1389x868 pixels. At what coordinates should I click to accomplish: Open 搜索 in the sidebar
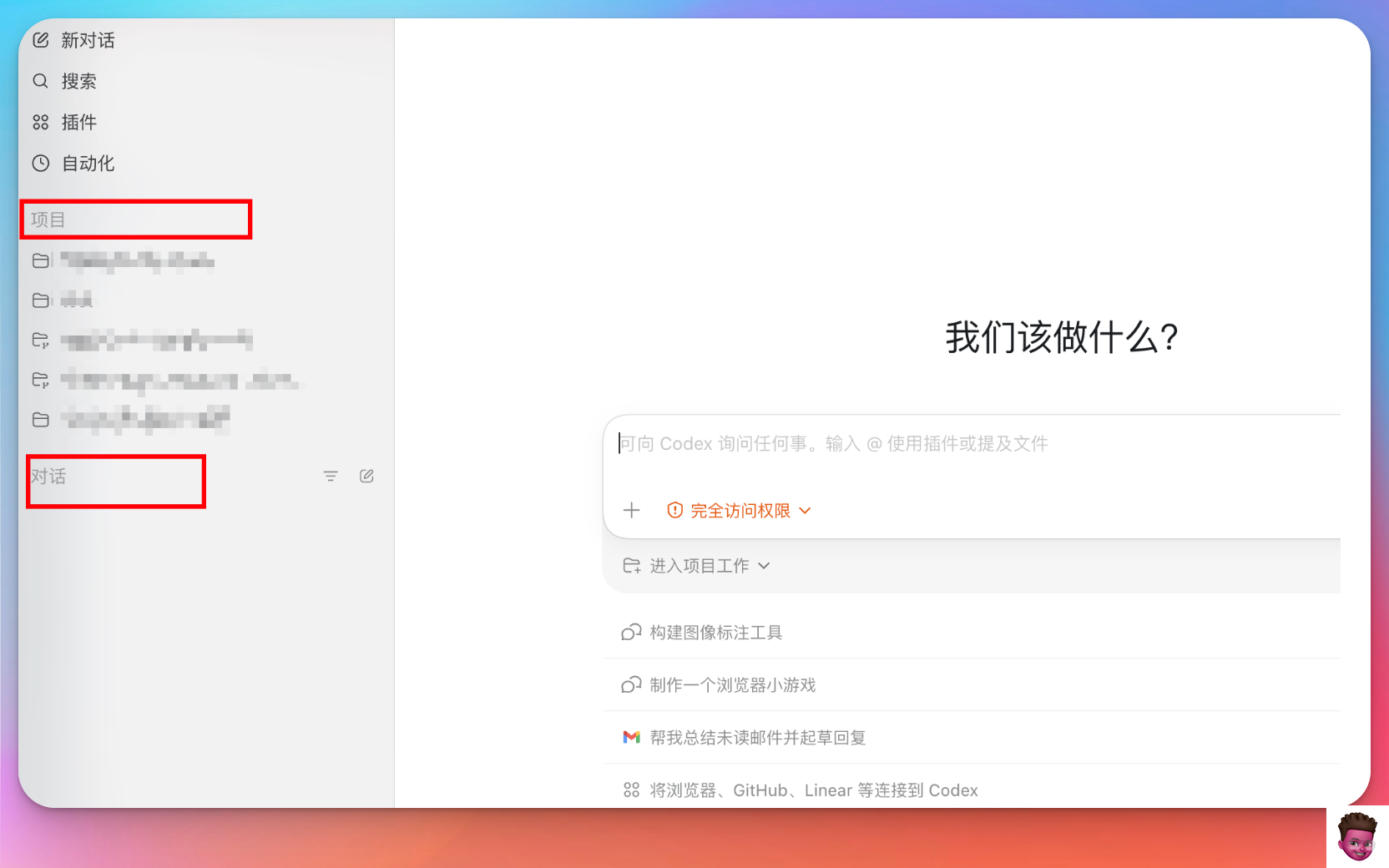pyautogui.click(x=78, y=81)
